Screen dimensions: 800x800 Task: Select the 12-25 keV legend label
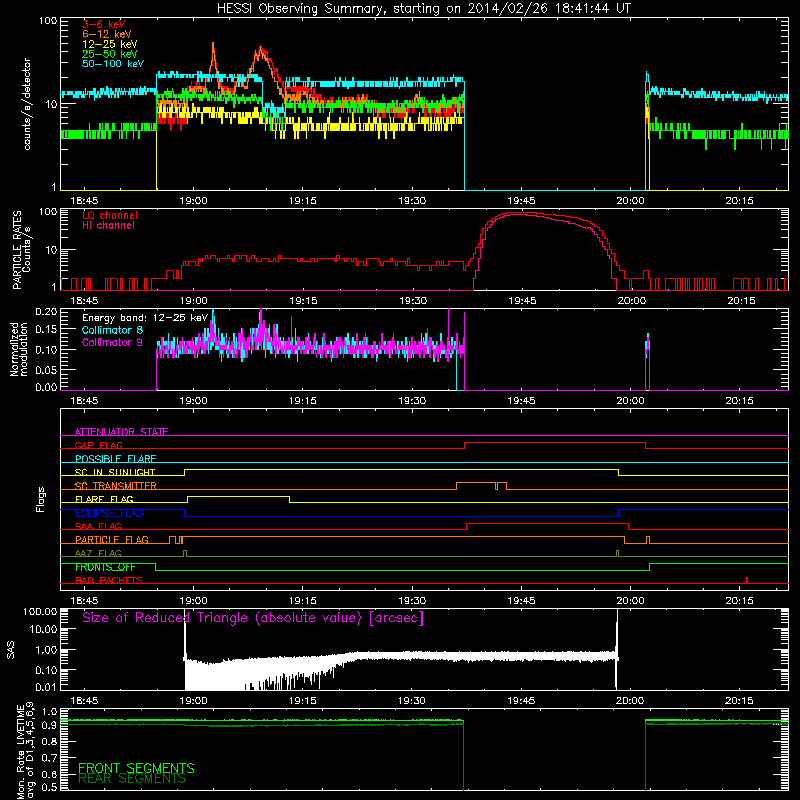[x=109, y=44]
